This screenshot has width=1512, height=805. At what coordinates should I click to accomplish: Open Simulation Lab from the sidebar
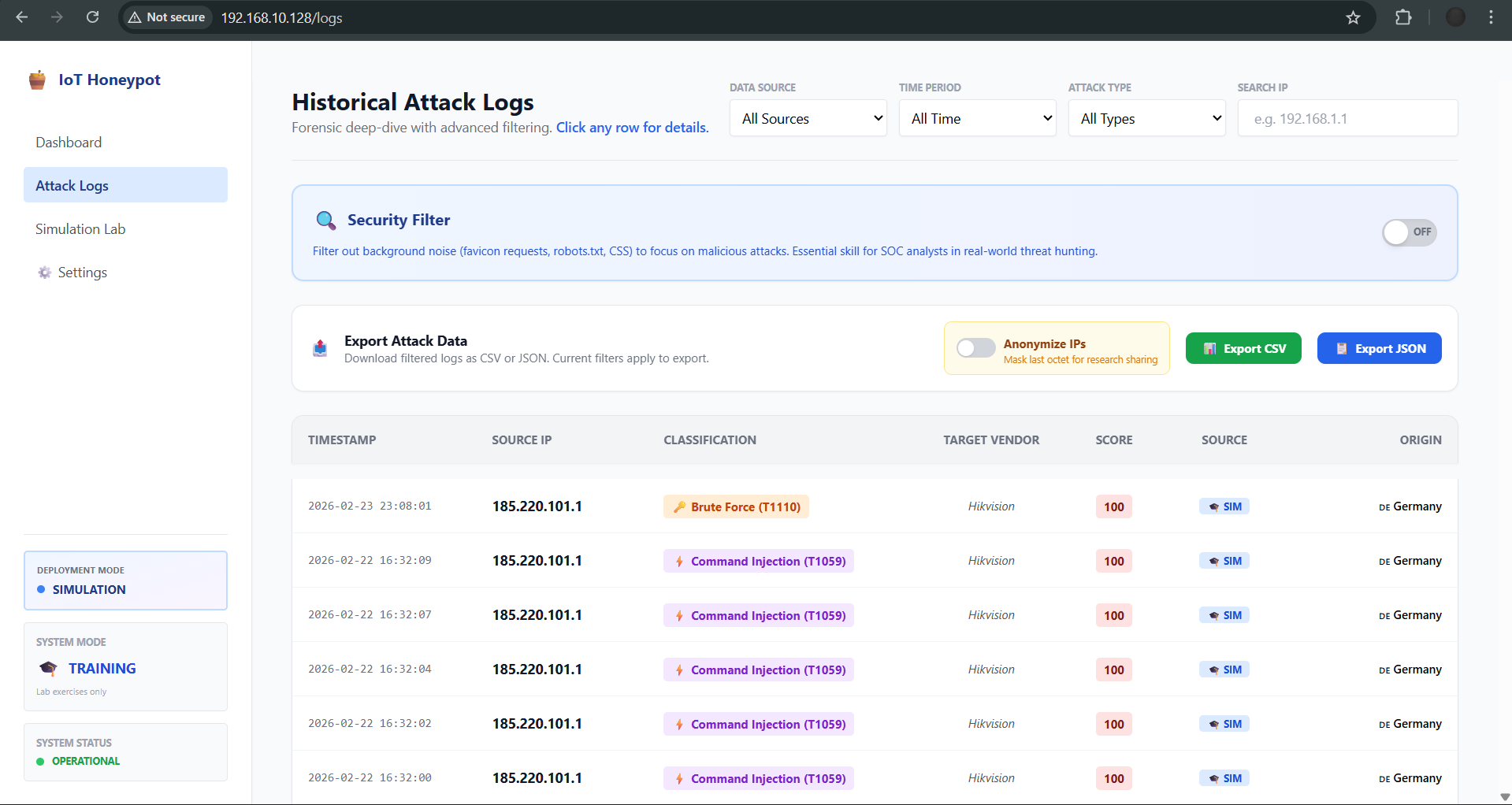tap(80, 229)
